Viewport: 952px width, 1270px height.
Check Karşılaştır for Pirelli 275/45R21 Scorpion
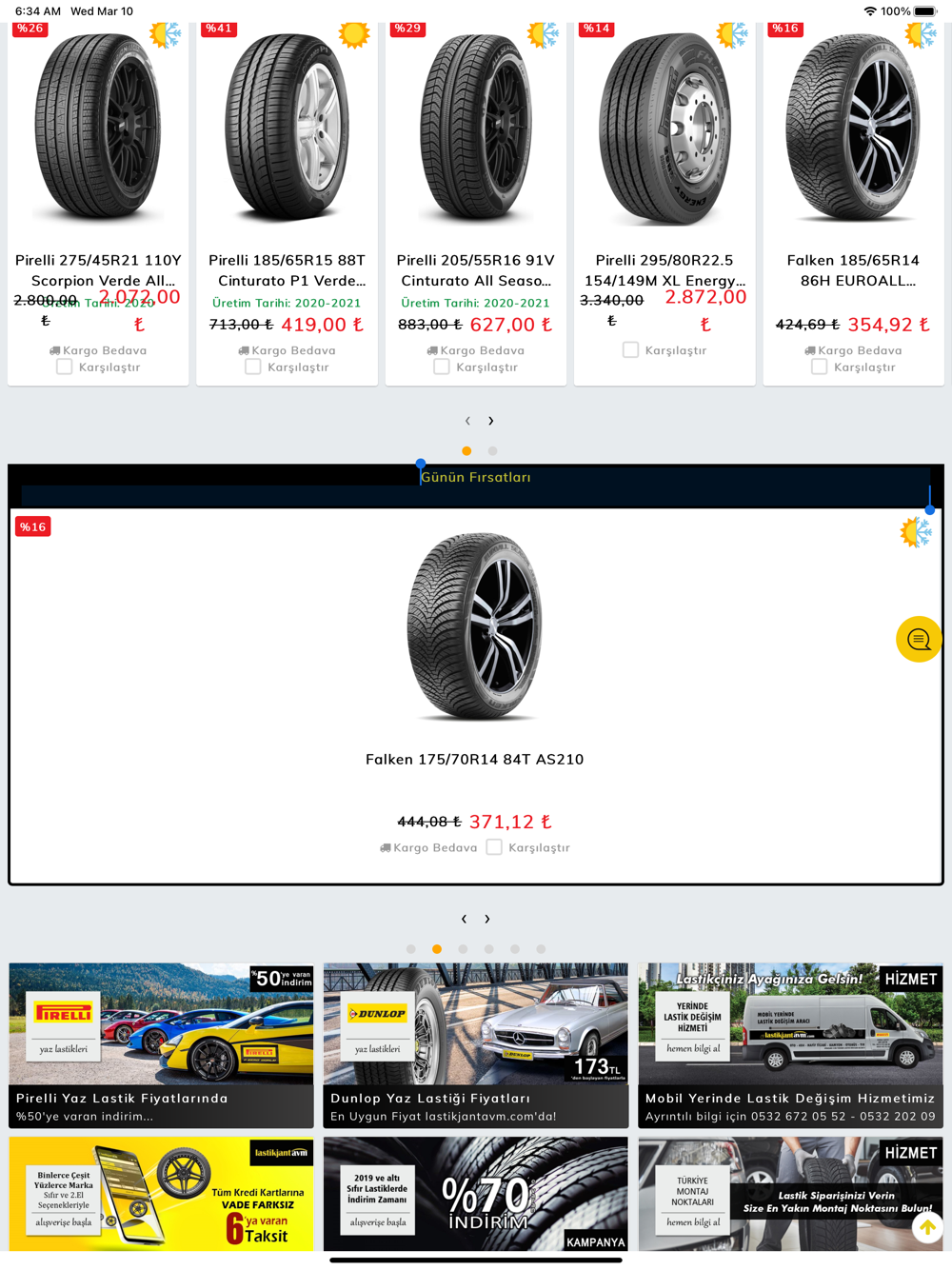(64, 367)
